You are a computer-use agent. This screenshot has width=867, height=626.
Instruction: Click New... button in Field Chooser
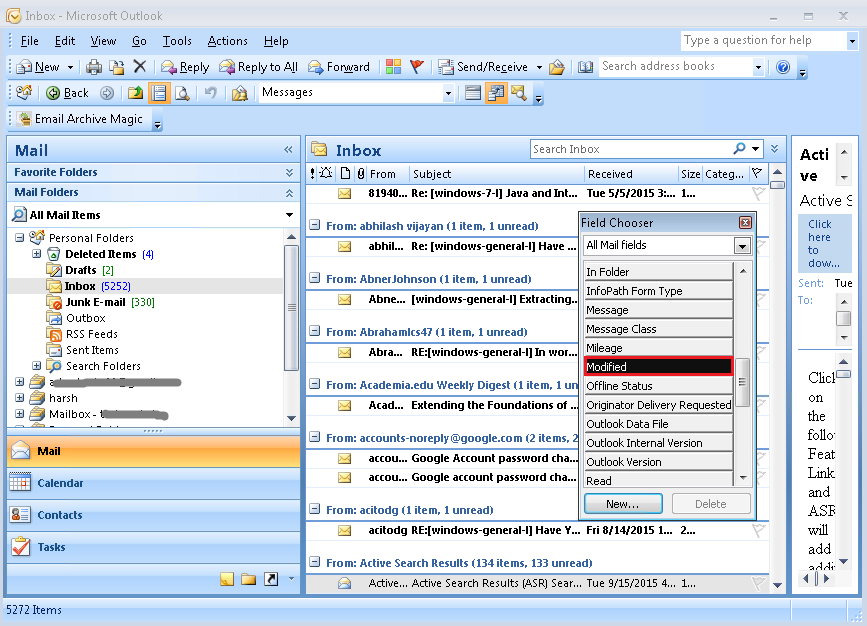(x=623, y=504)
